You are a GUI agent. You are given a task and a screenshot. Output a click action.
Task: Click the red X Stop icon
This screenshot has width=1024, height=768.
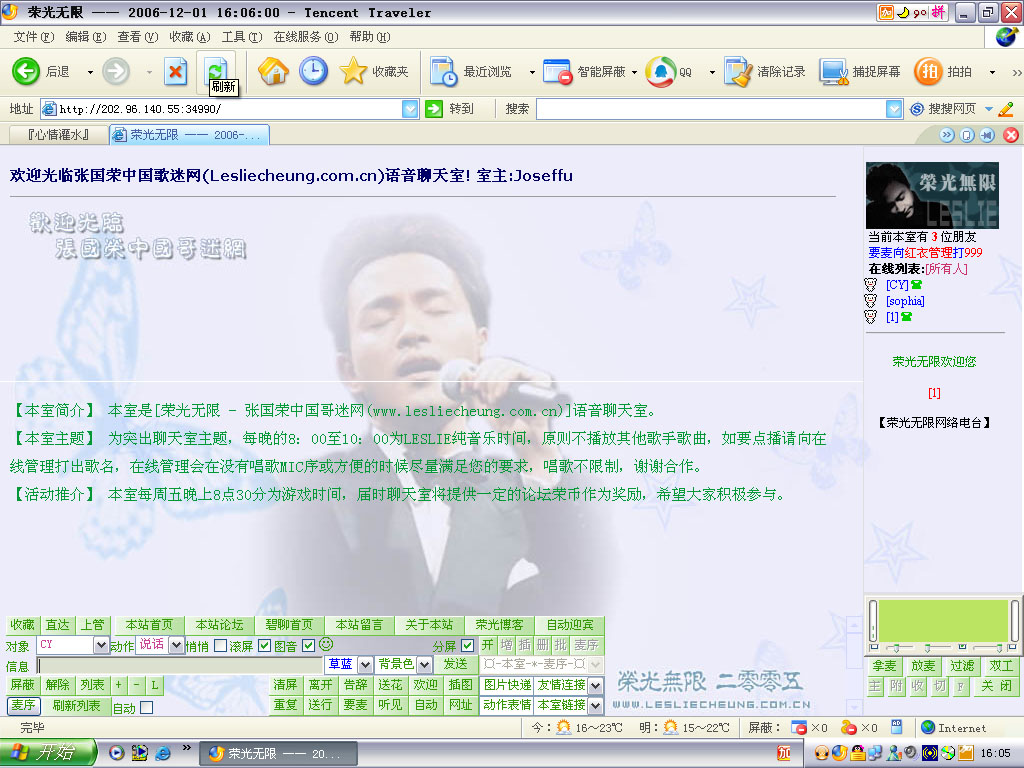tap(176, 71)
